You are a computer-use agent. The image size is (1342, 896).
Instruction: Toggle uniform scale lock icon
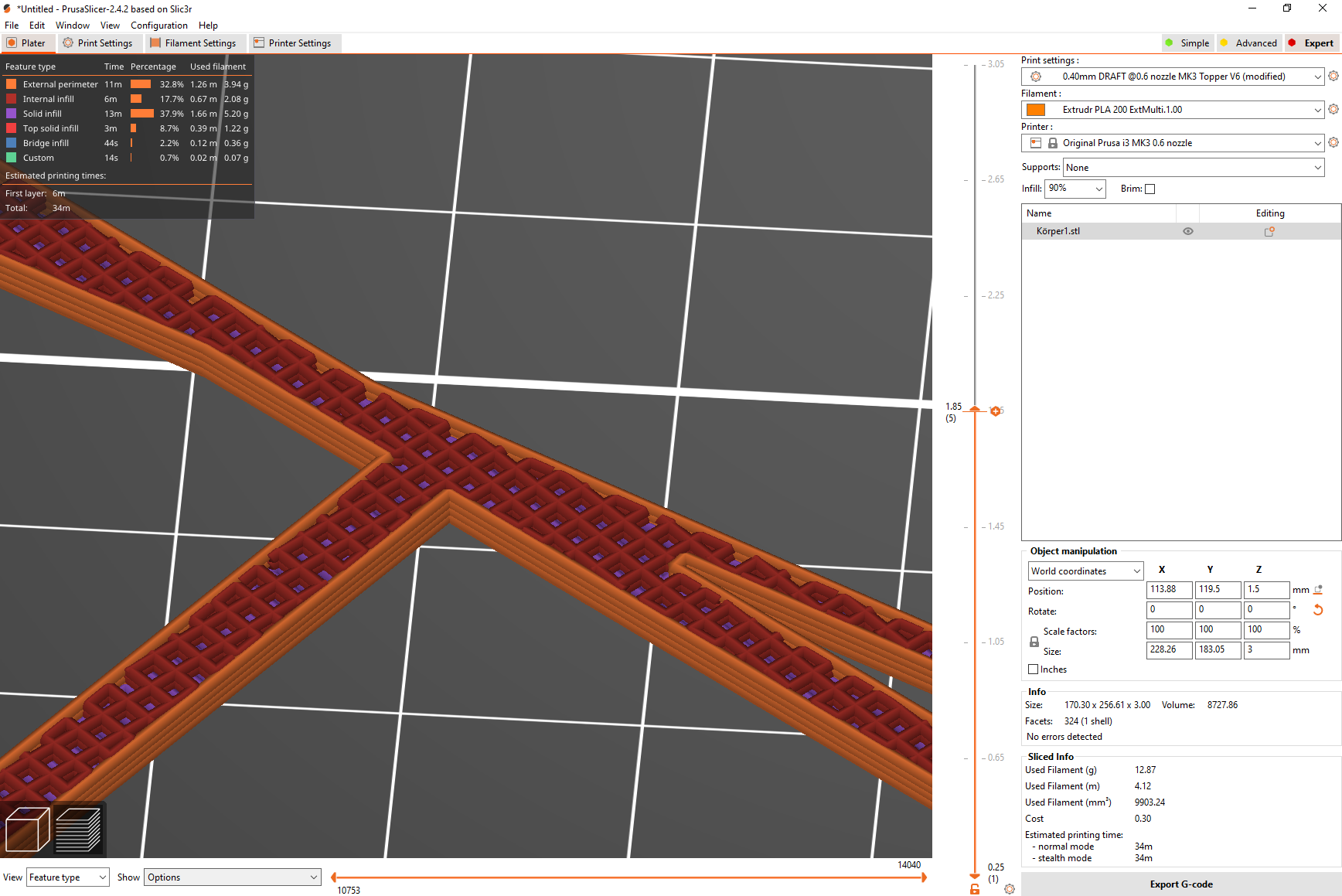coord(1034,642)
